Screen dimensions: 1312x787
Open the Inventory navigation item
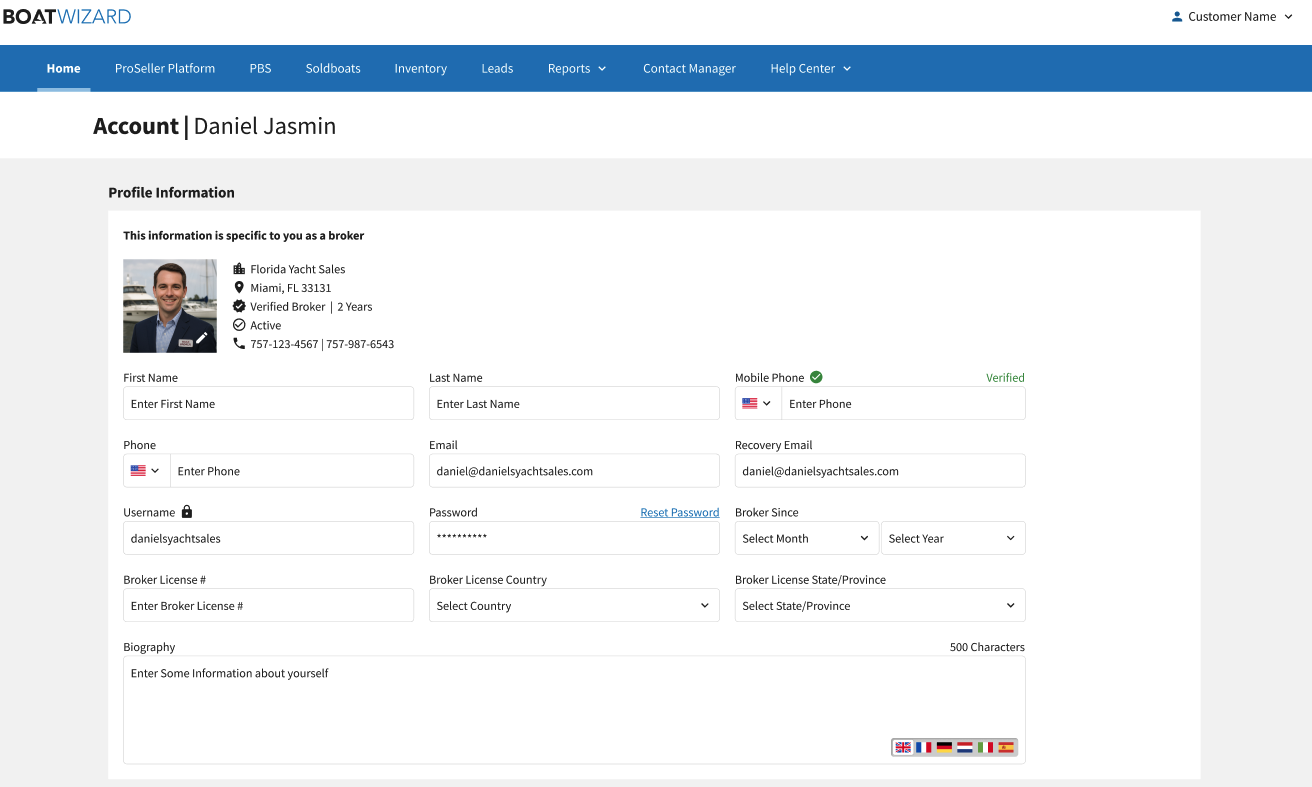[420, 68]
